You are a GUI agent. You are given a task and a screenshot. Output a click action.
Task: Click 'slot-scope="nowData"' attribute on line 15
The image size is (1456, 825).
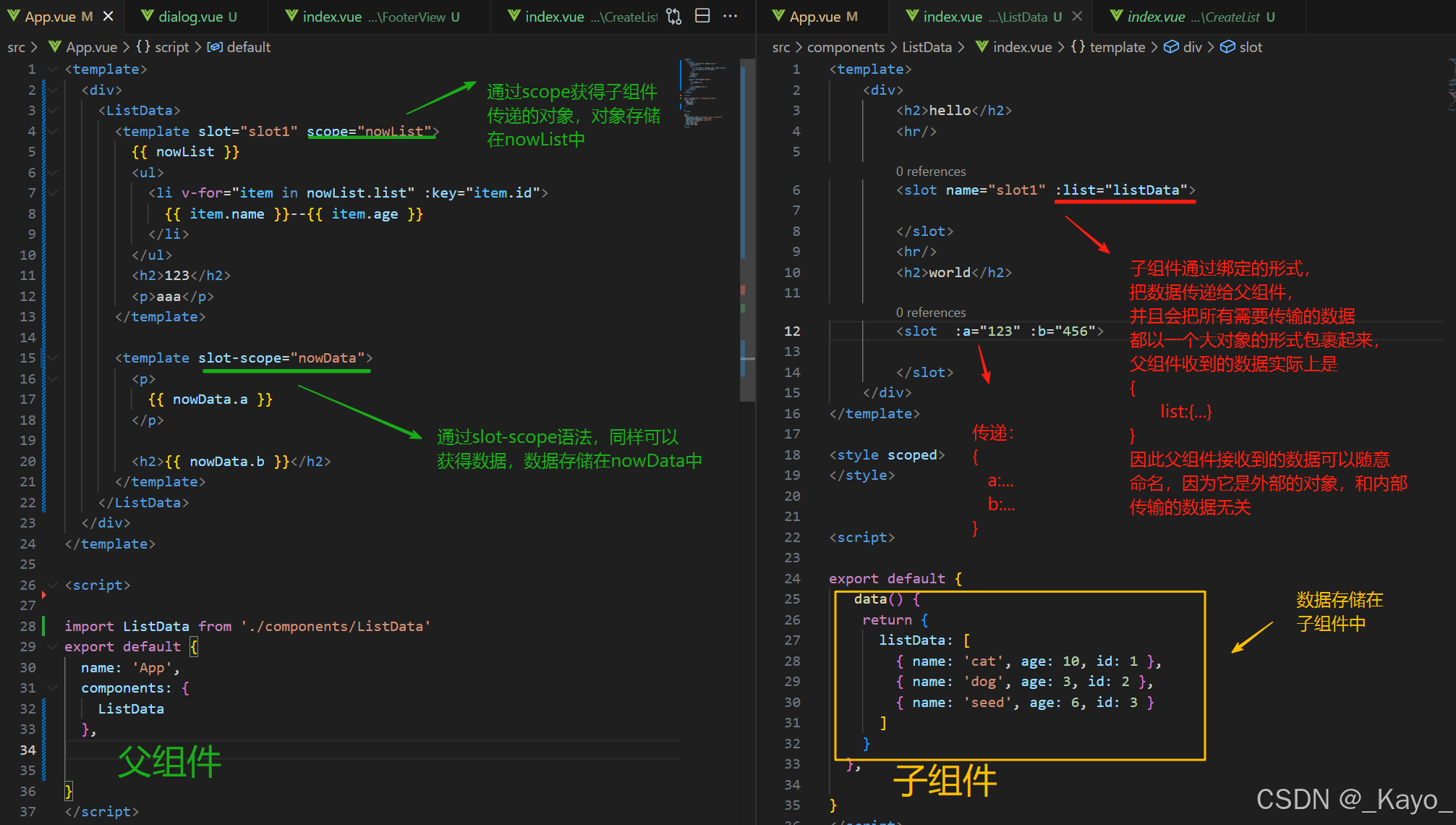pyautogui.click(x=281, y=358)
